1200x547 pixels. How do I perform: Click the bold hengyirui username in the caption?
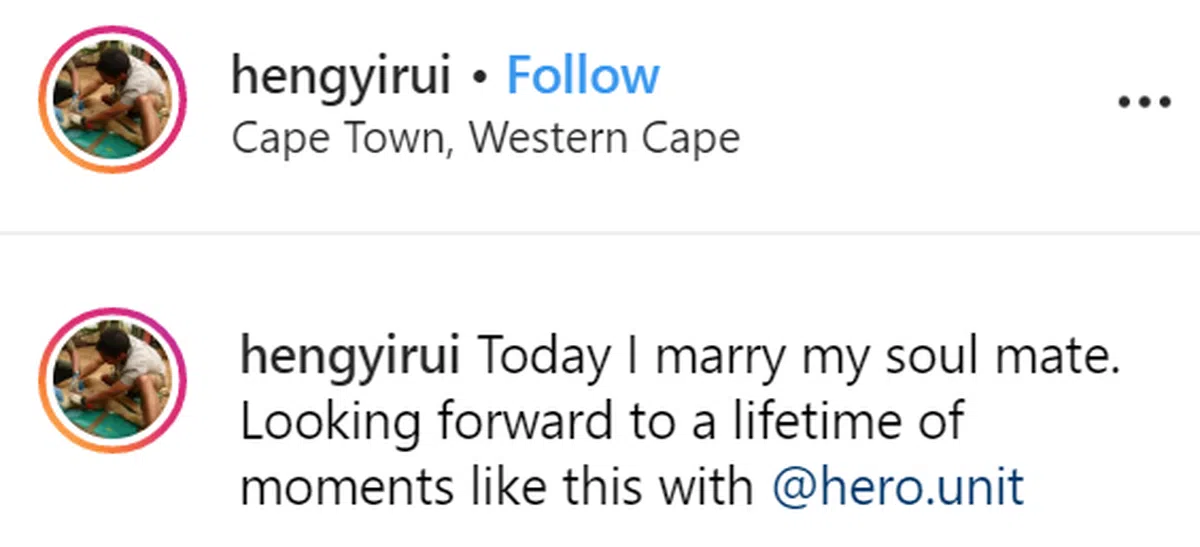coord(350,359)
